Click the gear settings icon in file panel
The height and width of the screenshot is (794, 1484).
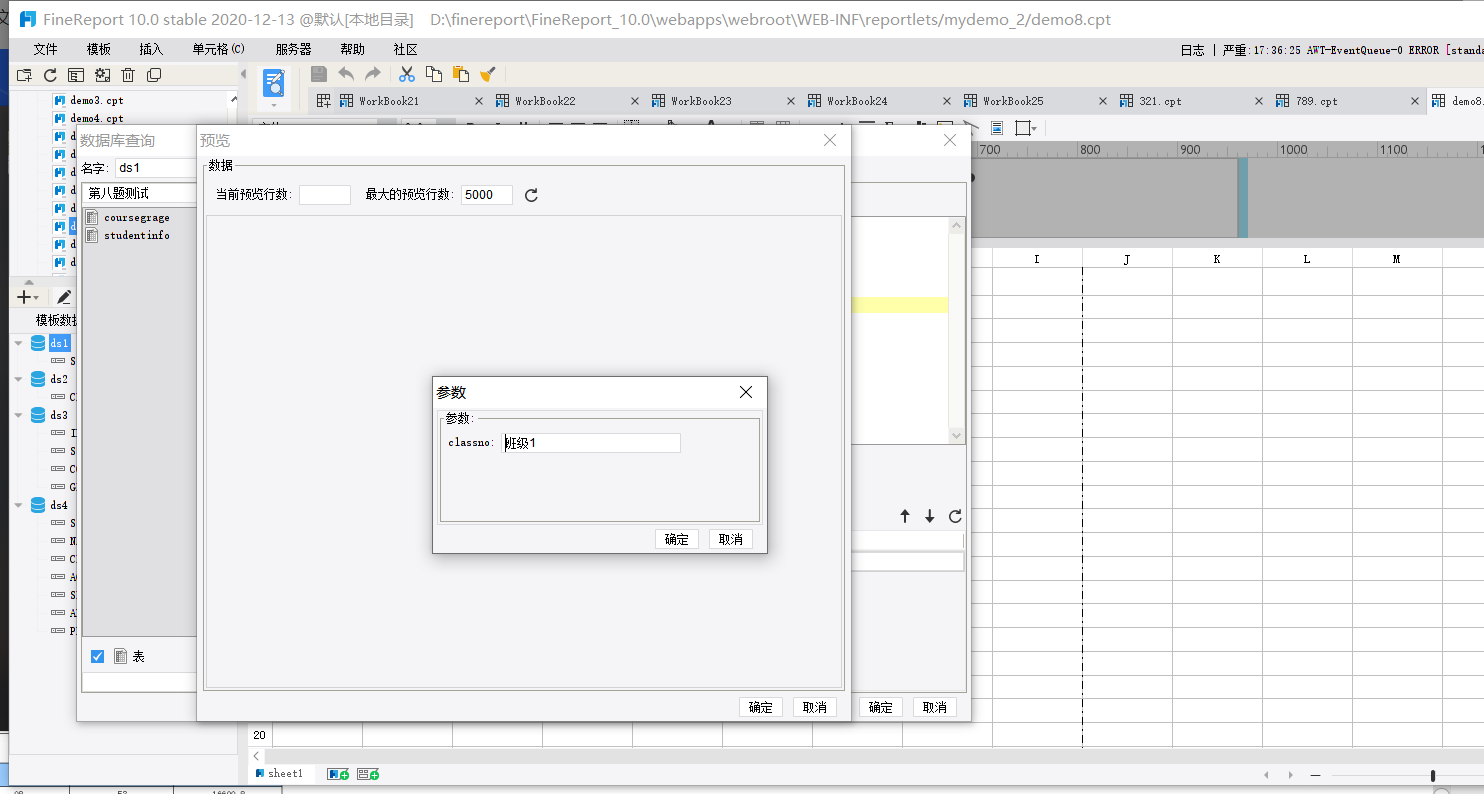102,75
